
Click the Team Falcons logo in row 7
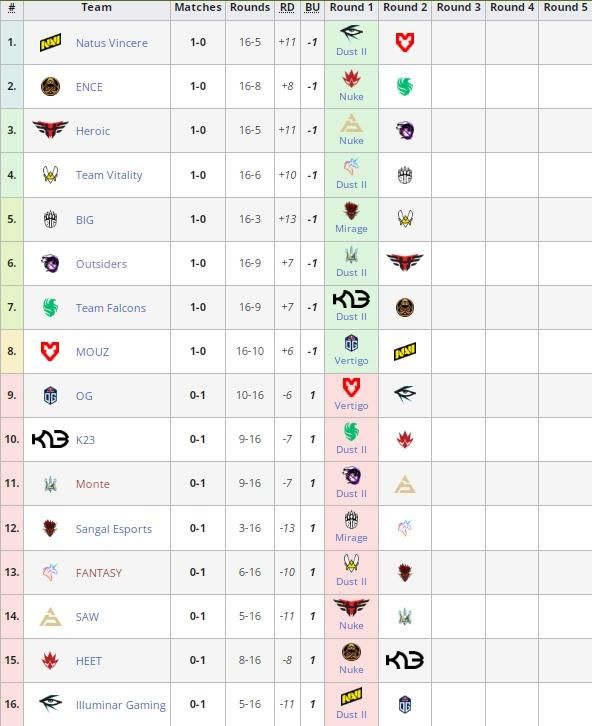(50, 307)
